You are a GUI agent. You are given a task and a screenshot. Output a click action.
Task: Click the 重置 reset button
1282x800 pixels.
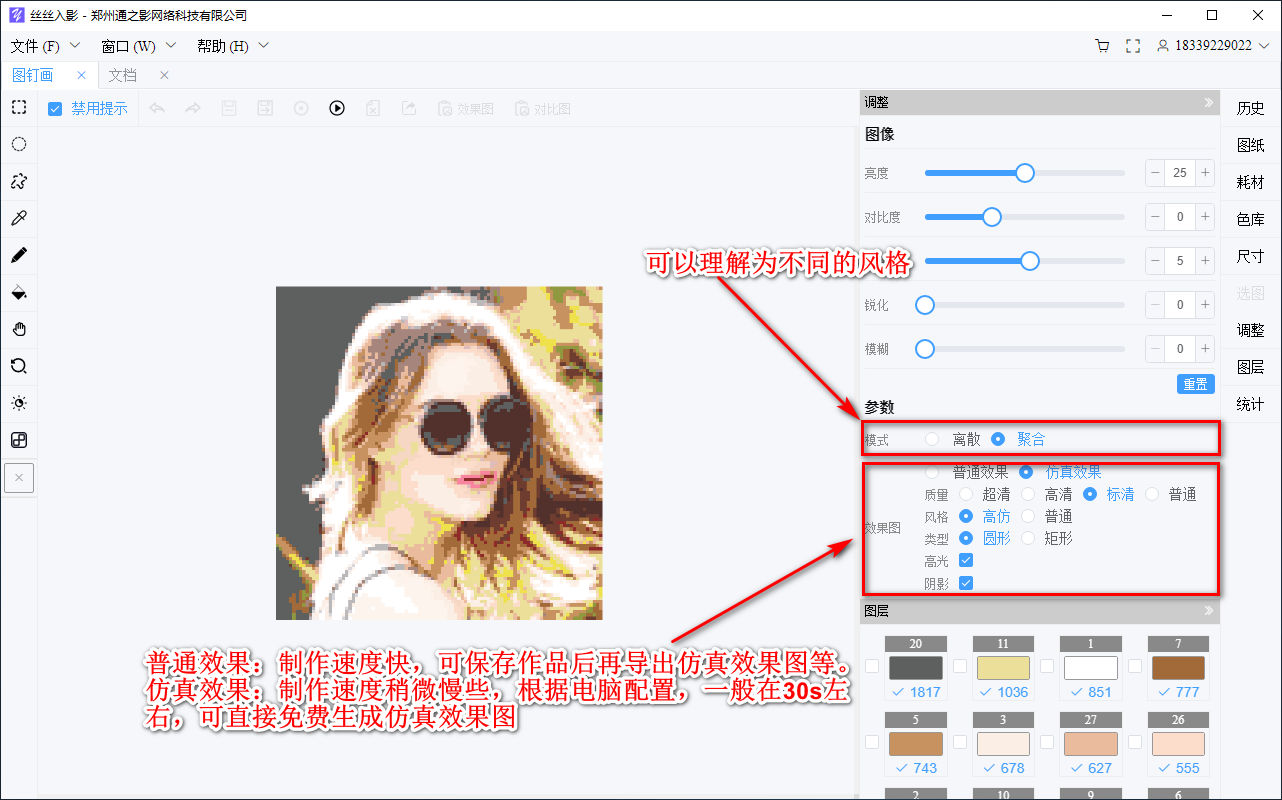point(1195,383)
